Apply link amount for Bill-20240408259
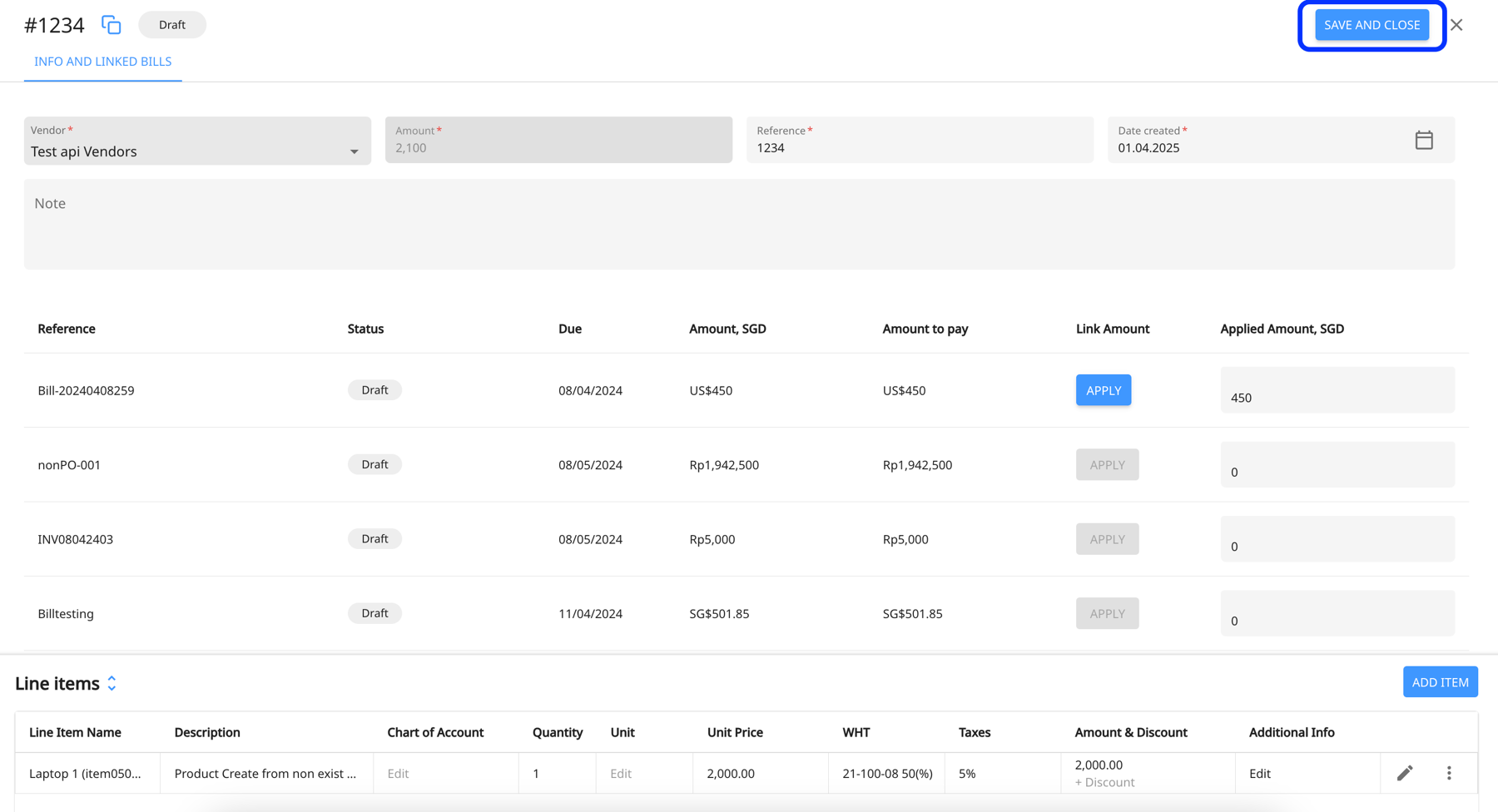1498x812 pixels. click(x=1104, y=390)
